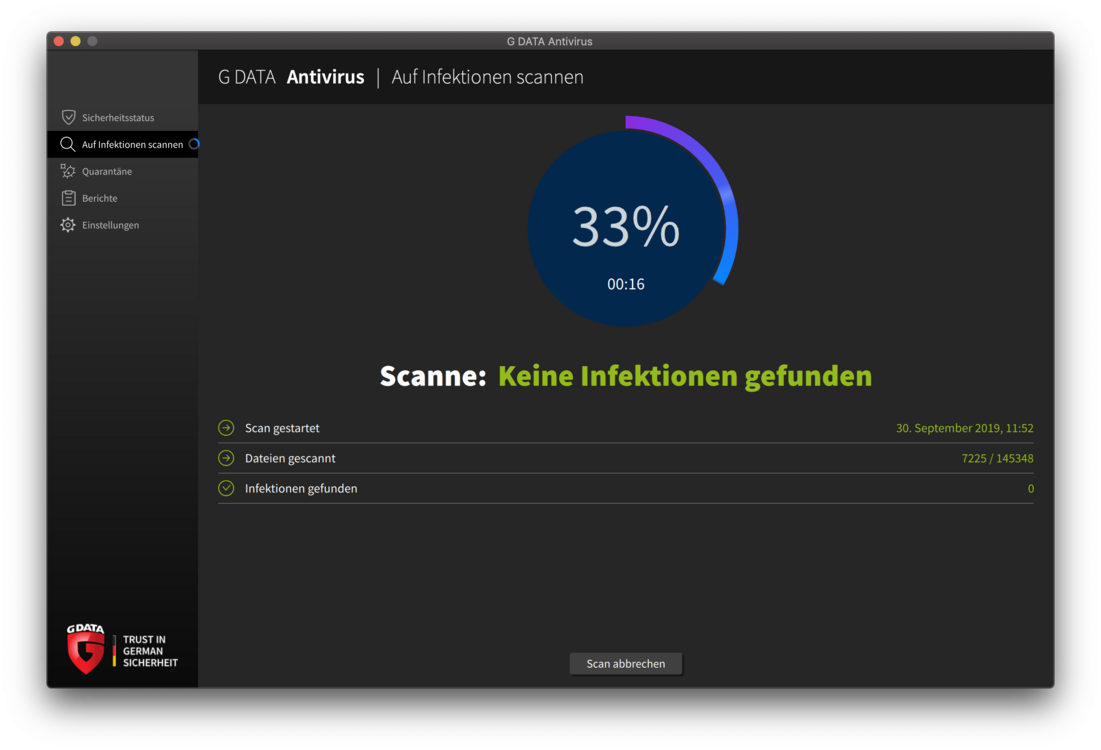Click the G DATA Antivirus header brand
This screenshot has height=750, width=1101.
pos(291,77)
